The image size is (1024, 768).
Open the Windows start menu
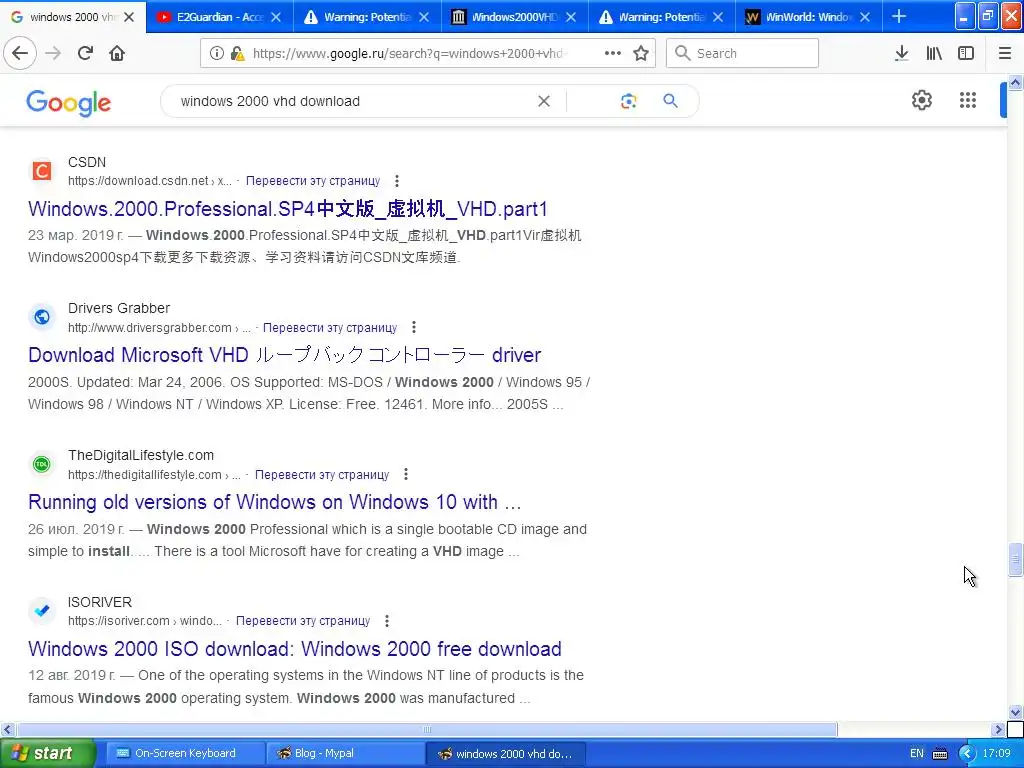pyautogui.click(x=47, y=753)
